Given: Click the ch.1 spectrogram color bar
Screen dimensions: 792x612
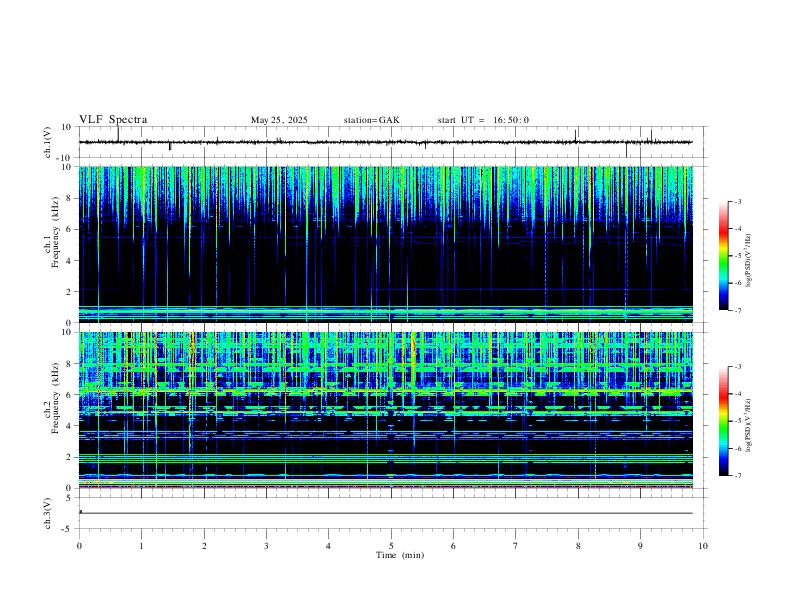Looking at the screenshot, I should pos(723,256).
